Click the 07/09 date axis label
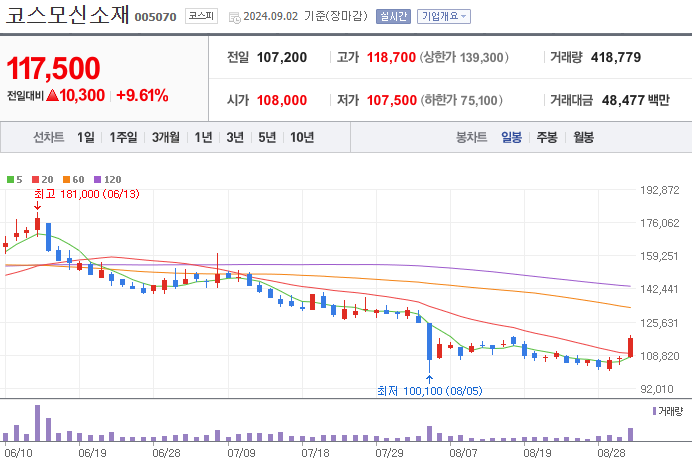Viewport: 692px width, 470px height. click(241, 453)
